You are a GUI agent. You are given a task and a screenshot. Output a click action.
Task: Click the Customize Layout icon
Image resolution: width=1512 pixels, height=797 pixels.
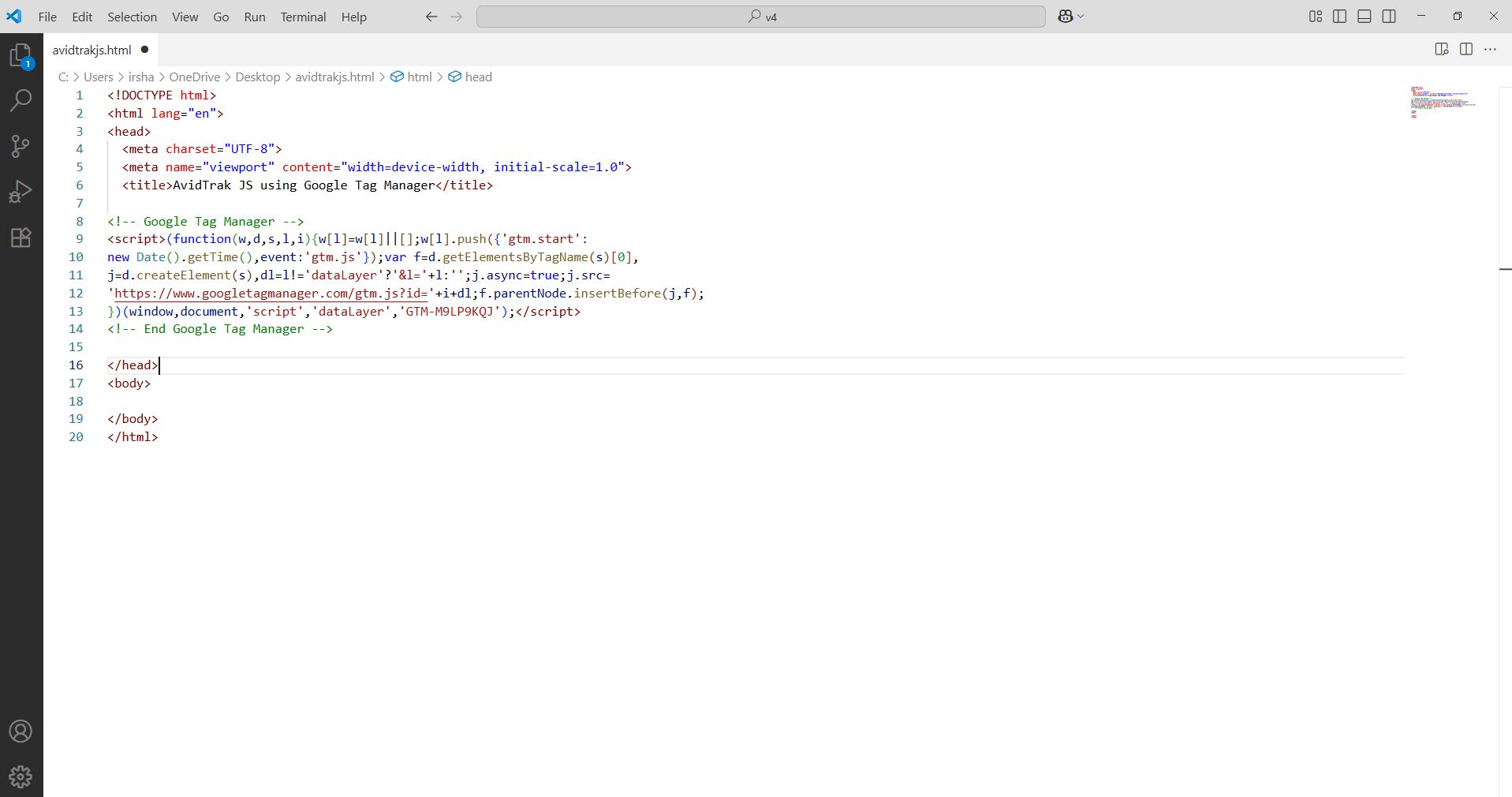1314,16
